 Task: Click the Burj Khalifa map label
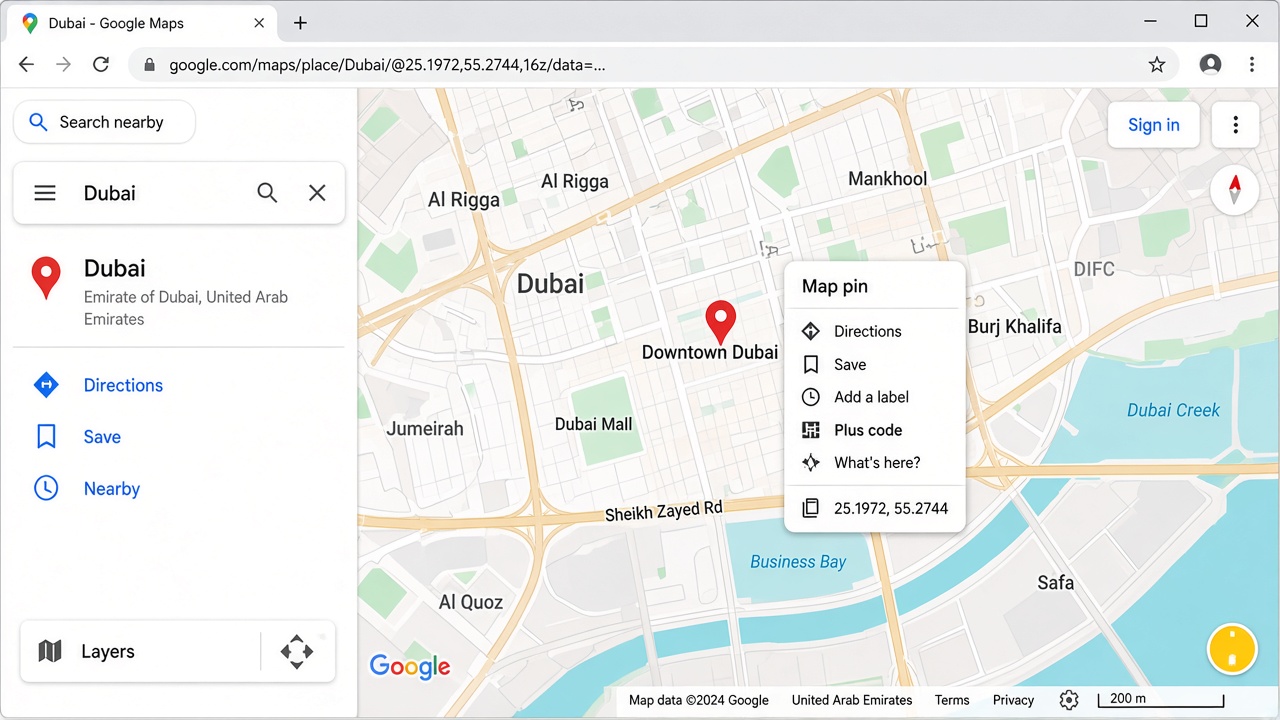[1015, 326]
